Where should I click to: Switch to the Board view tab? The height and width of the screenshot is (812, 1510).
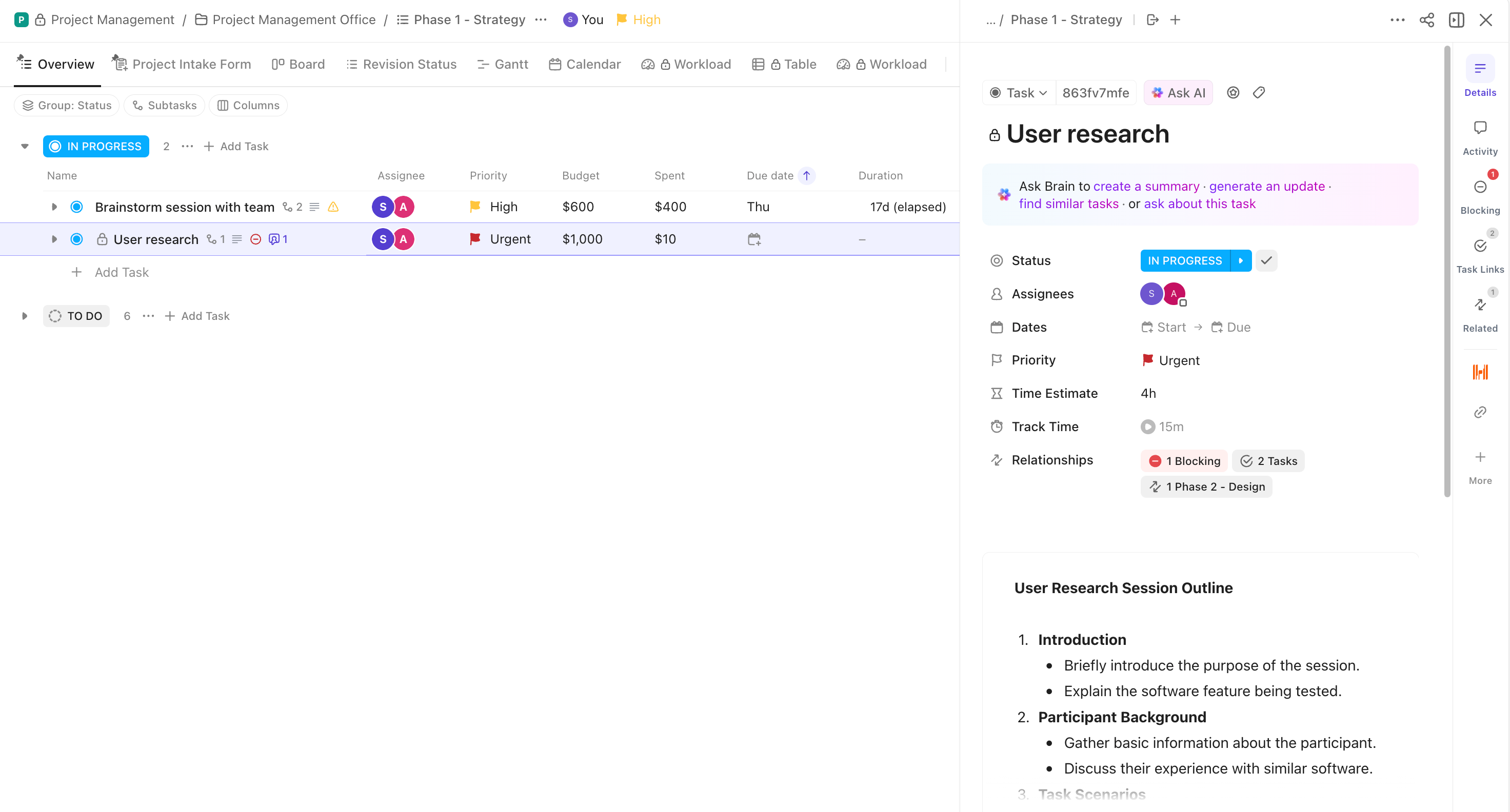[x=298, y=65]
